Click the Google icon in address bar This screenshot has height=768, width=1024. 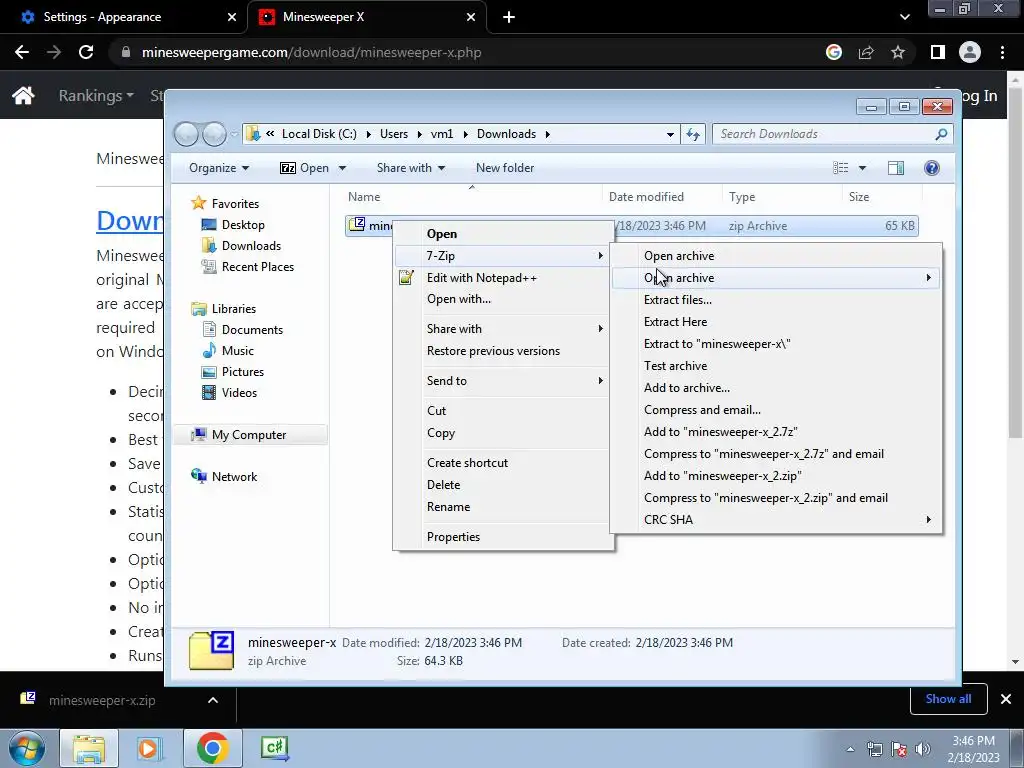[833, 52]
